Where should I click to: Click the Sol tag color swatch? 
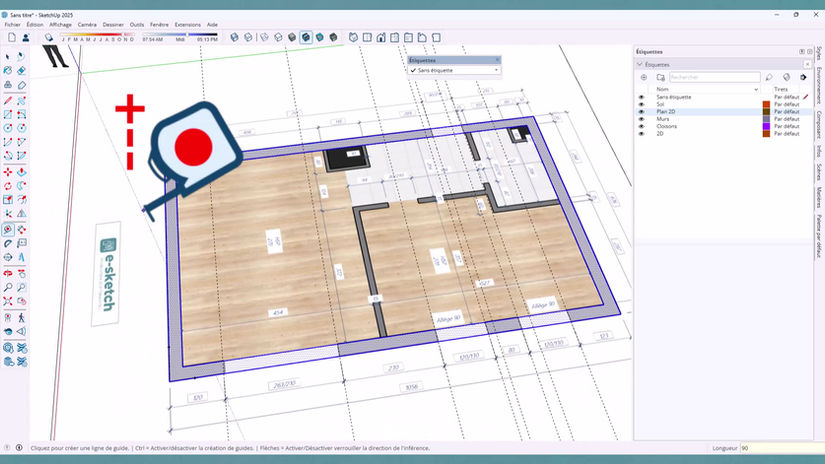point(766,105)
